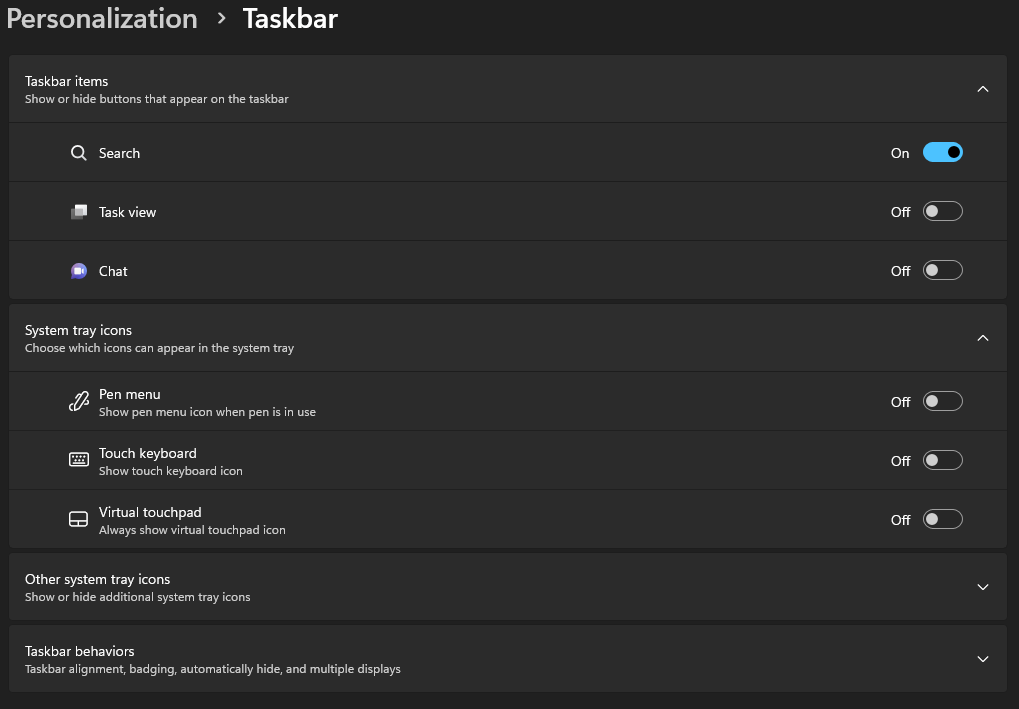Click the Chat camera icon

coord(78,271)
